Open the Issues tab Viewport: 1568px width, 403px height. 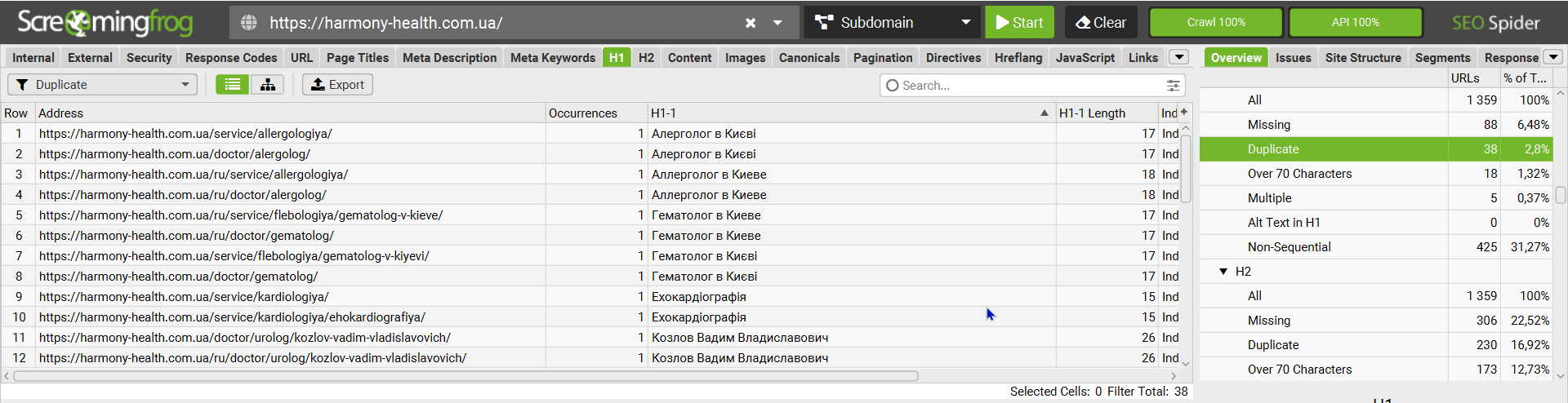pyautogui.click(x=1293, y=58)
